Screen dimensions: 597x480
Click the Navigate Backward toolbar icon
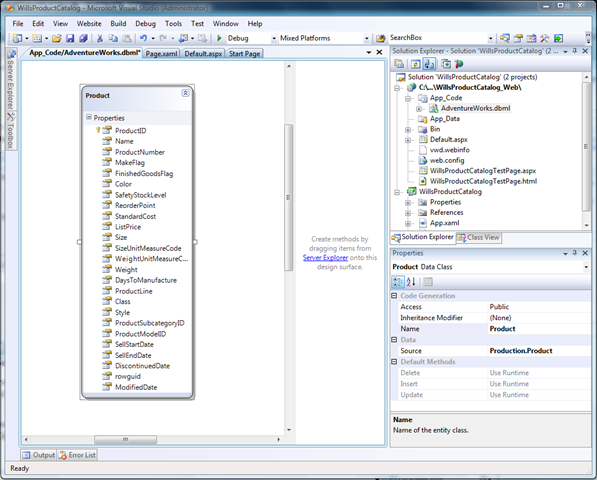pyautogui.click(x=184, y=38)
